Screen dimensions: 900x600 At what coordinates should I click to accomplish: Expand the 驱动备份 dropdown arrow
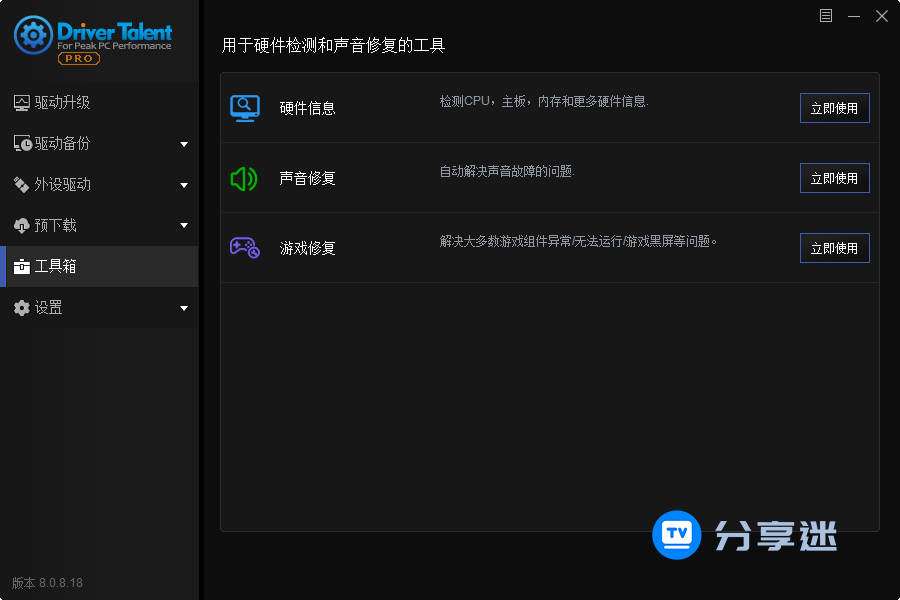[184, 143]
